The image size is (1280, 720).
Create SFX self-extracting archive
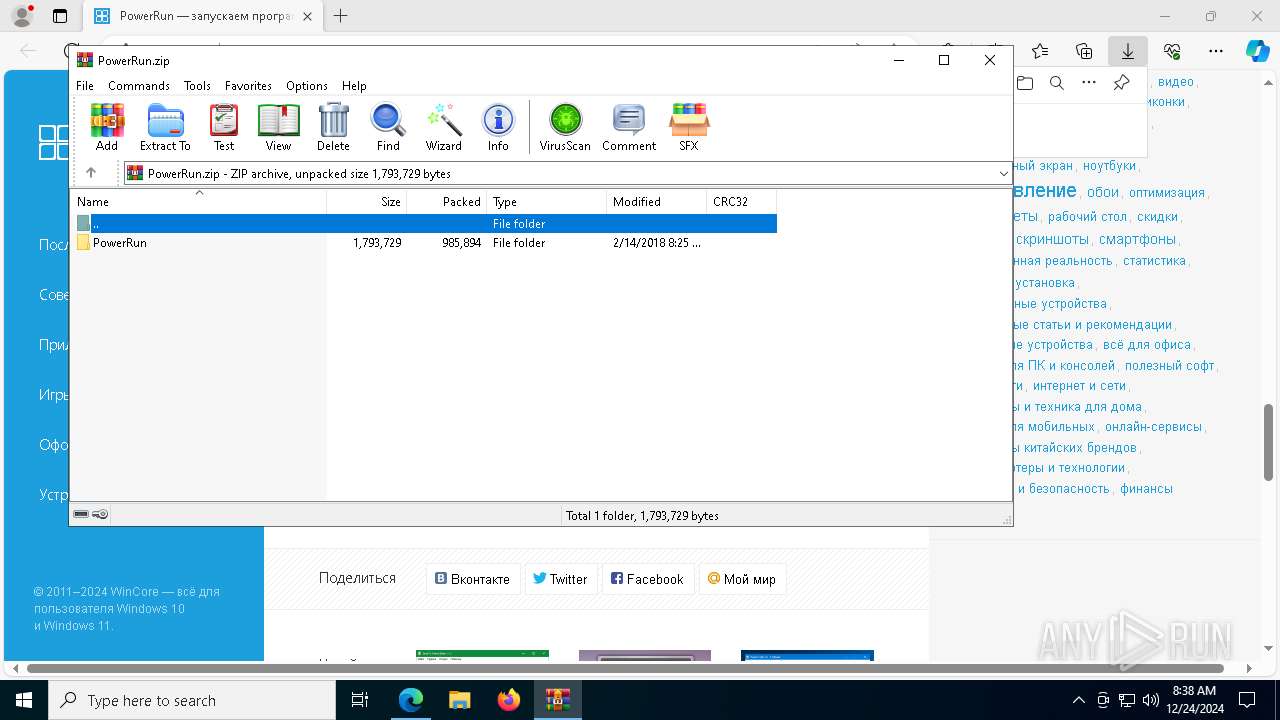(x=689, y=127)
